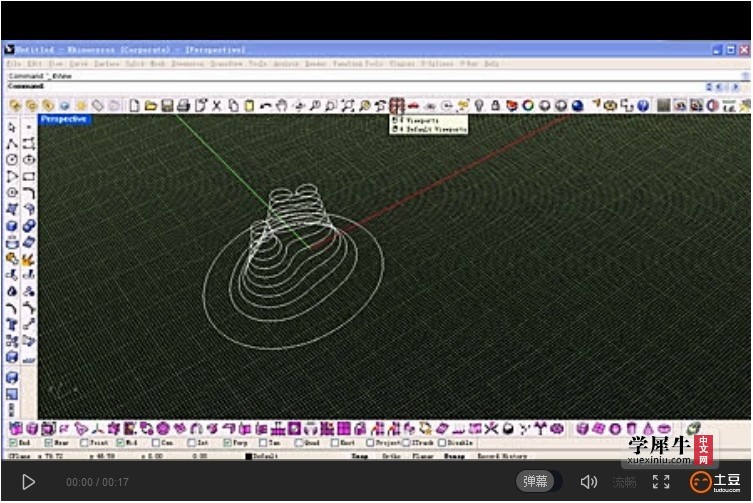Enable the Tan osnap checkbox
This screenshot has width=753, height=503.
(263, 442)
